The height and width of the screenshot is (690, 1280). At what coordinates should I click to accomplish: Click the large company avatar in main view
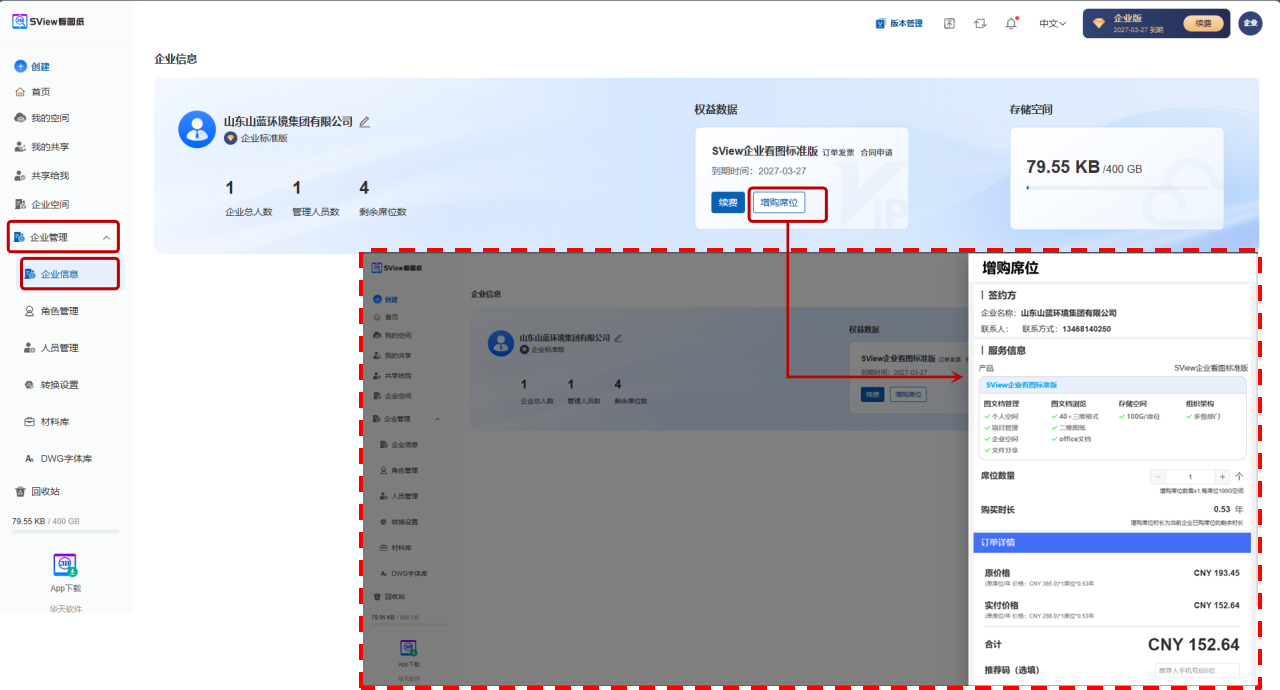coord(196,129)
